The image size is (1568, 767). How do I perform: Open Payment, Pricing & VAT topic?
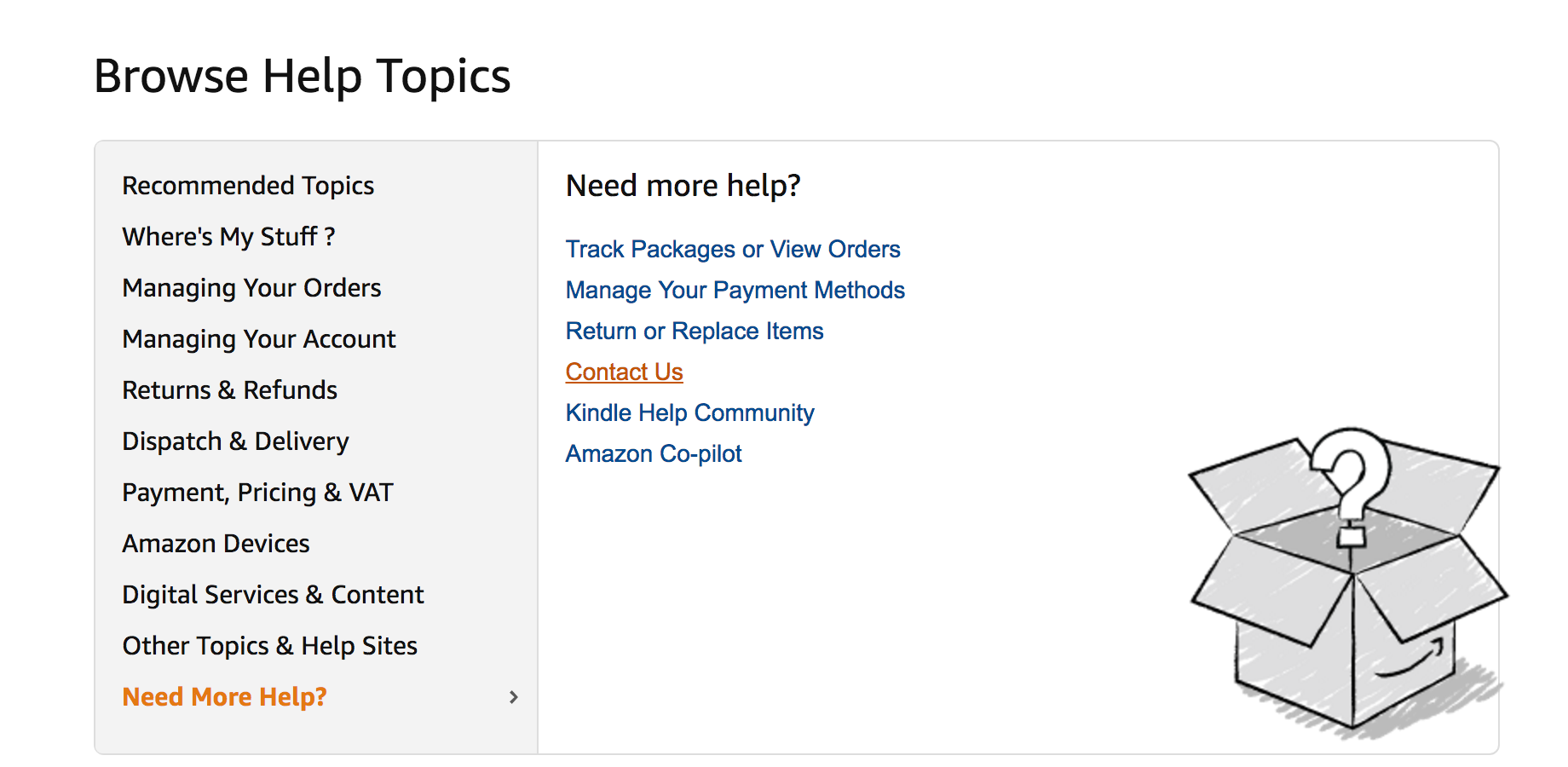click(x=257, y=493)
